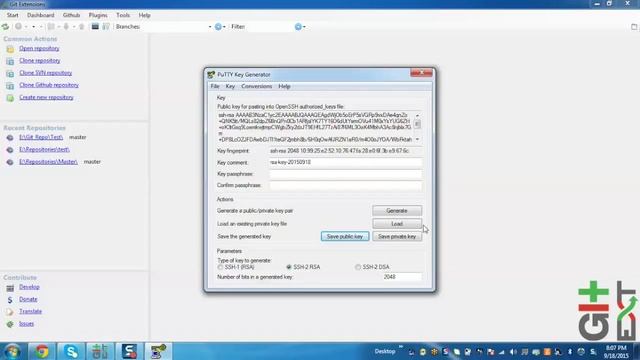Viewport: 640px width, 360px height.
Task: Open recent repository E:\Git Repo\Test\
Action: (41, 138)
